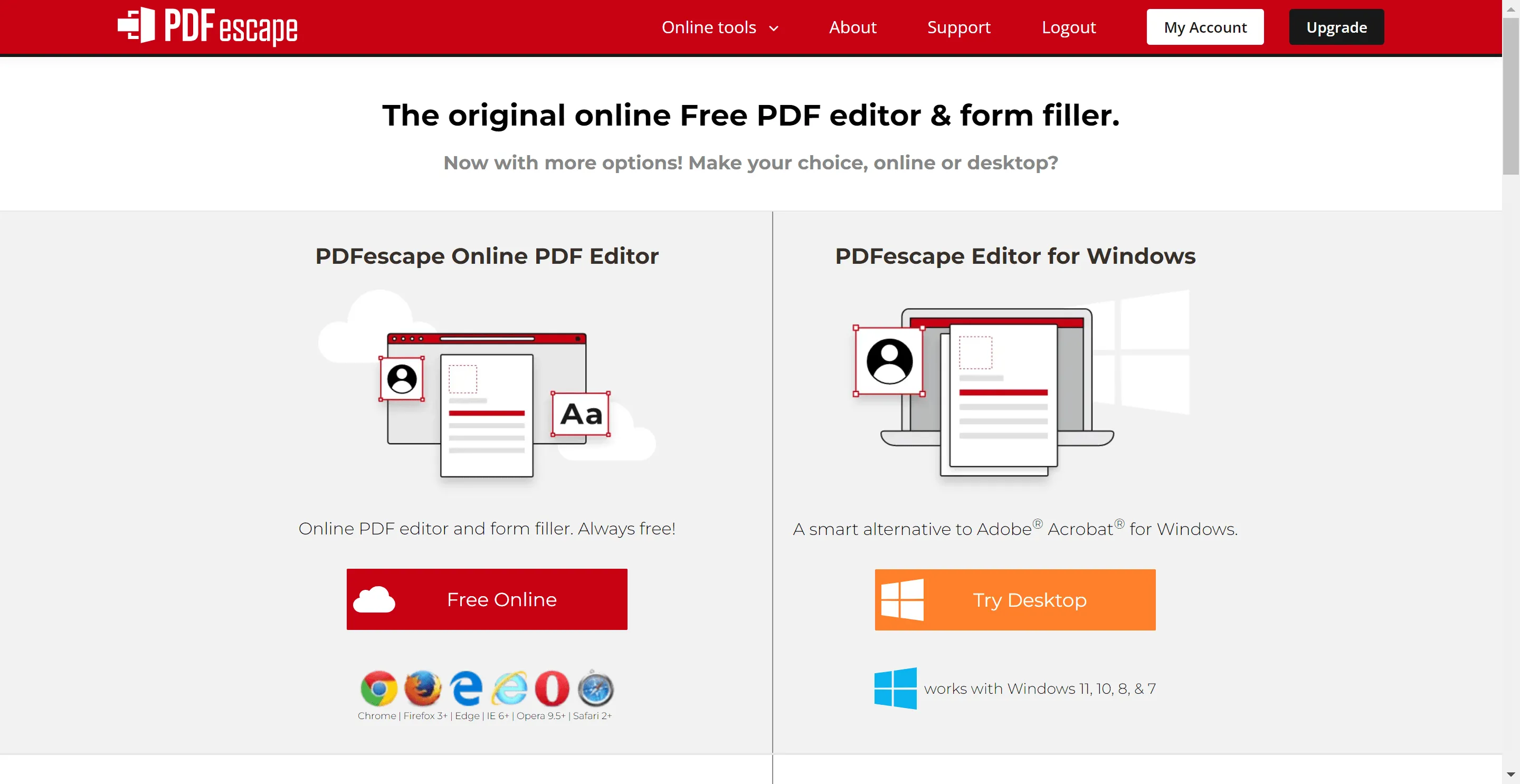The image size is (1520, 784).
Task: Click the vertical scrollbar thumb
Action: 1510,95
